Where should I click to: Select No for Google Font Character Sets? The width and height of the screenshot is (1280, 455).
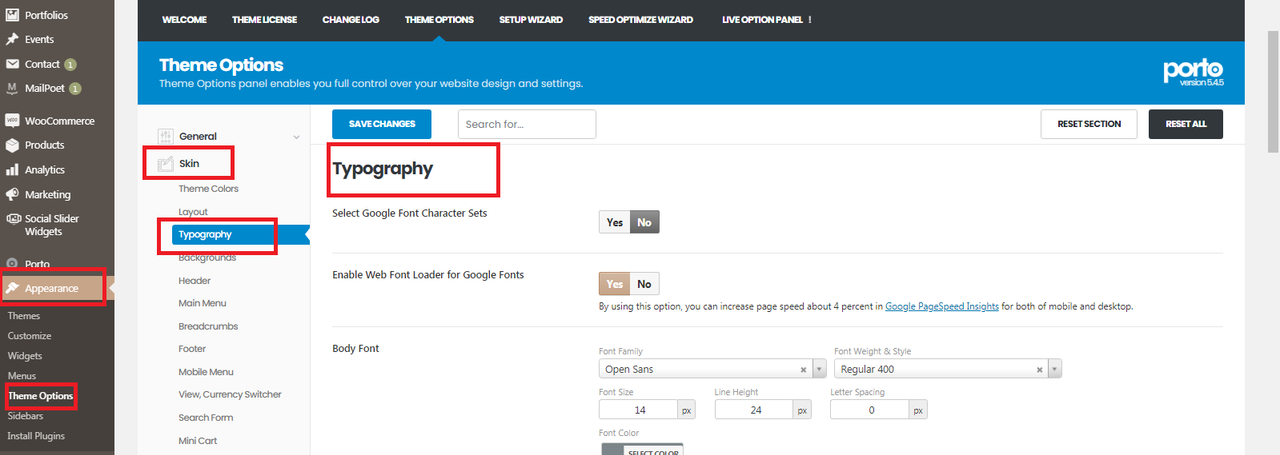pyautogui.click(x=644, y=222)
